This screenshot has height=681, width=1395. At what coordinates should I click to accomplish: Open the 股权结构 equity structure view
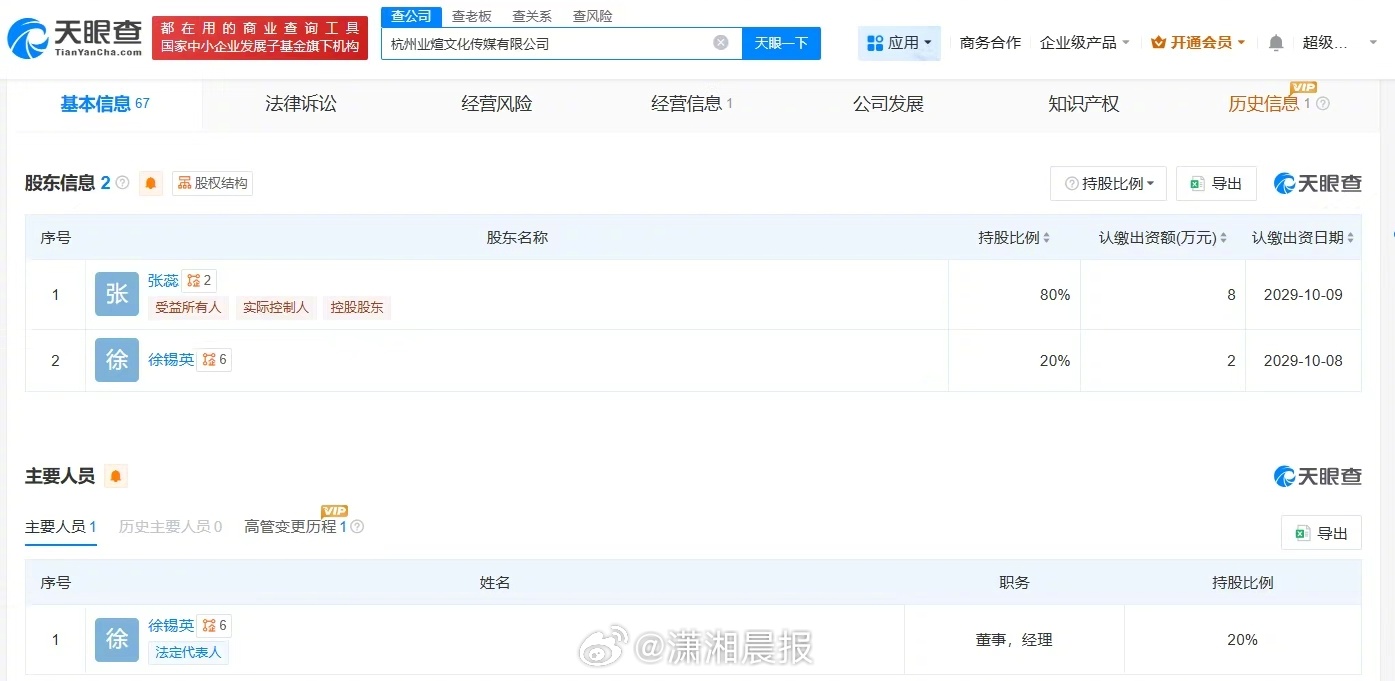[x=212, y=183]
